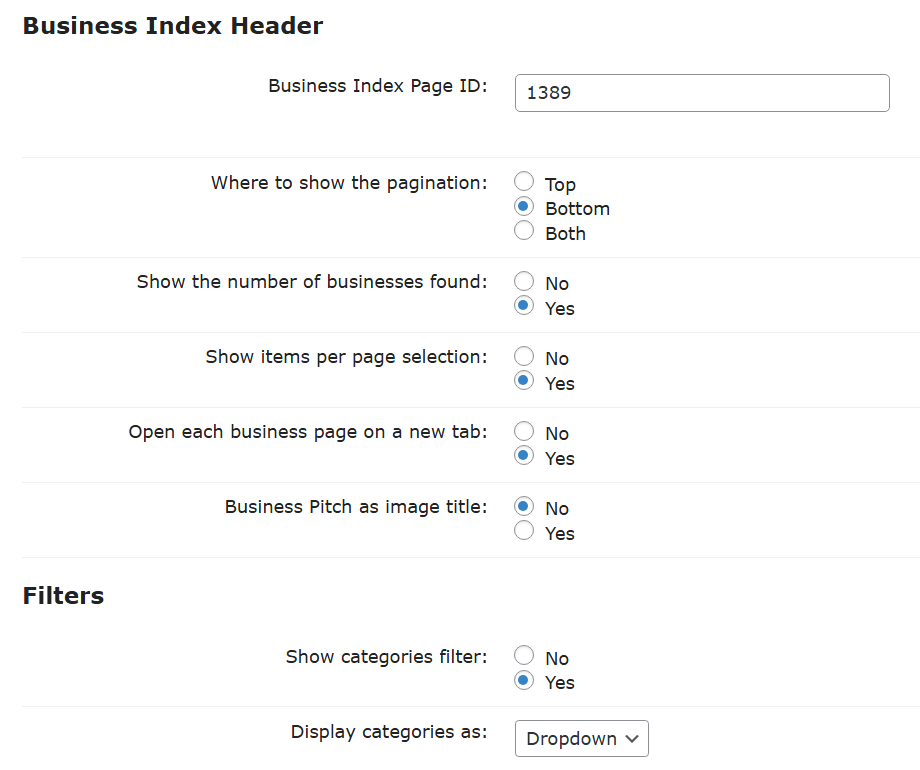Click the 'Show categories filter' label
This screenshot has height=770, width=920.
(387, 657)
